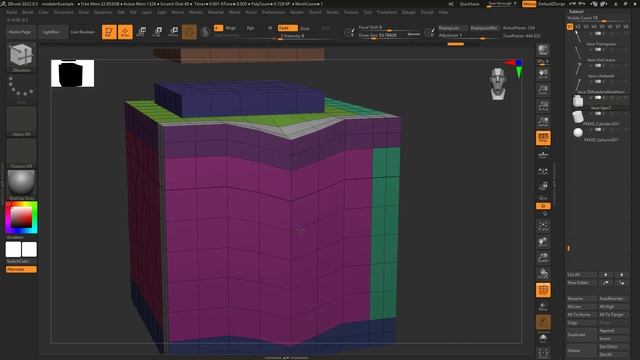
Task: Click the black silhouette thumbnail preview
Action: click(72, 73)
